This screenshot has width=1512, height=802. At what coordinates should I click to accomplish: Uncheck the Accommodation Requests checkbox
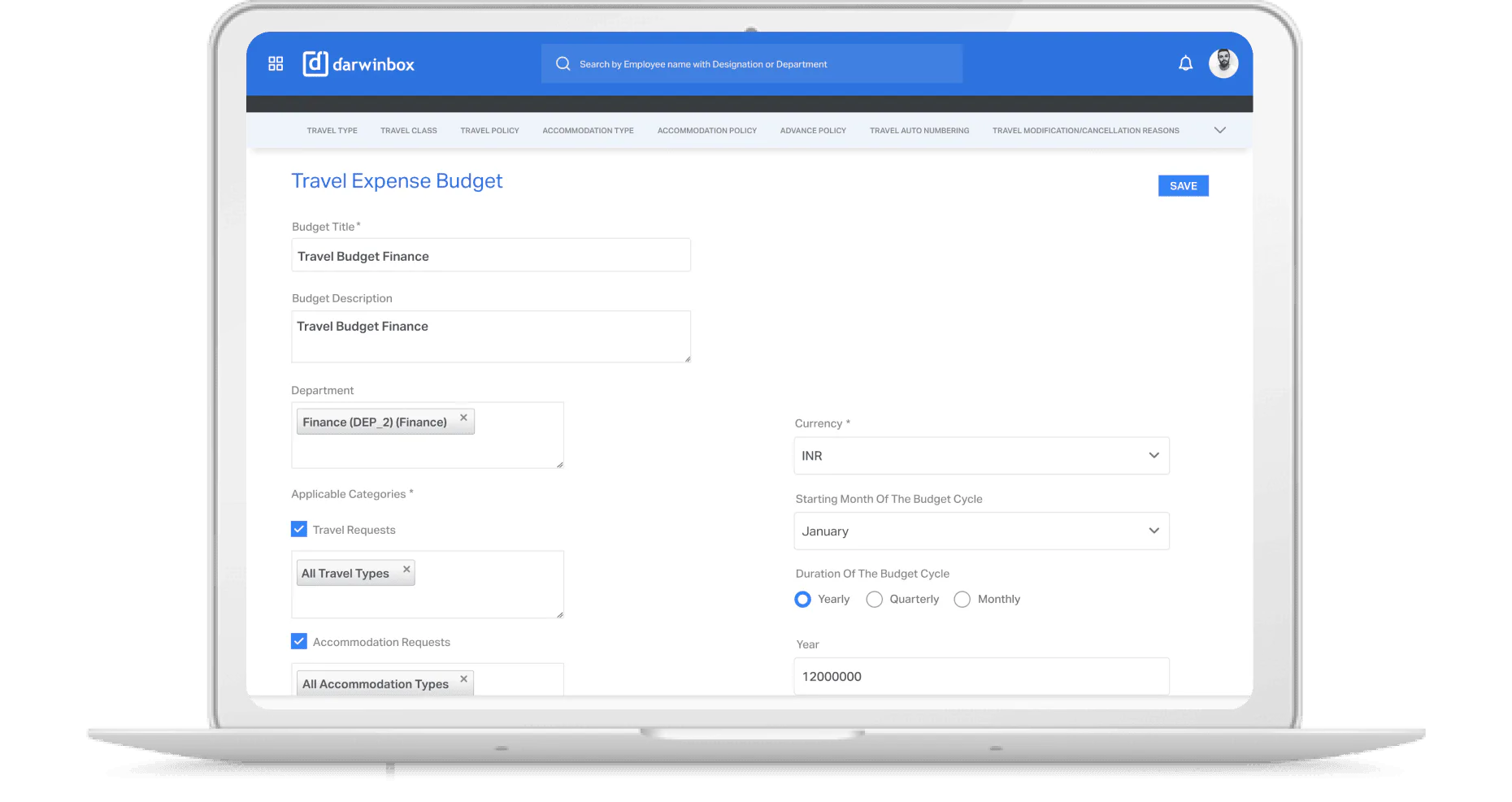pos(298,641)
